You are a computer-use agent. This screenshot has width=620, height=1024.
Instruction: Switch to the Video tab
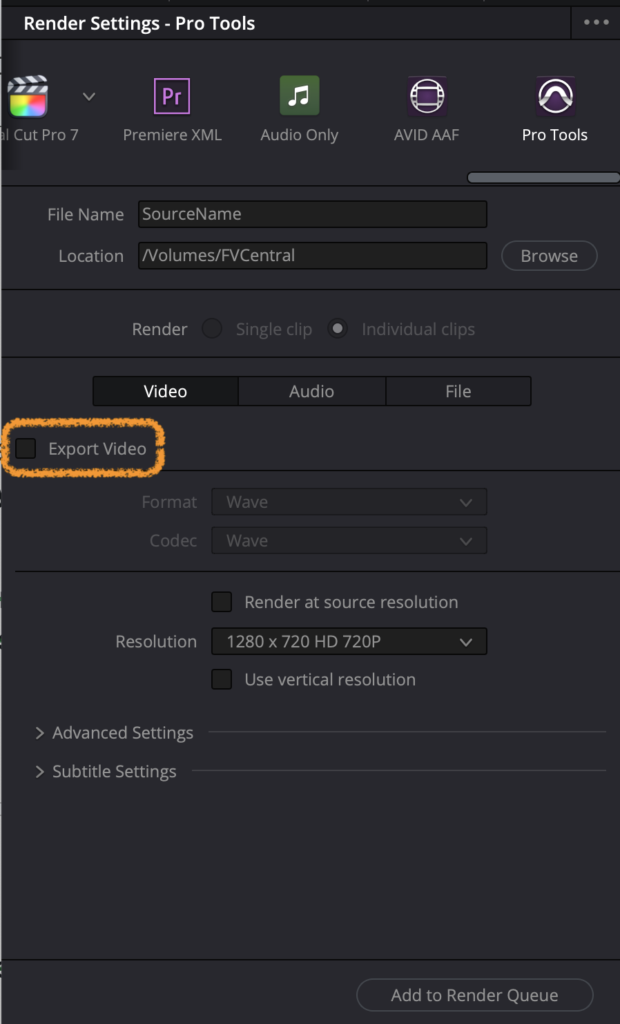165,391
